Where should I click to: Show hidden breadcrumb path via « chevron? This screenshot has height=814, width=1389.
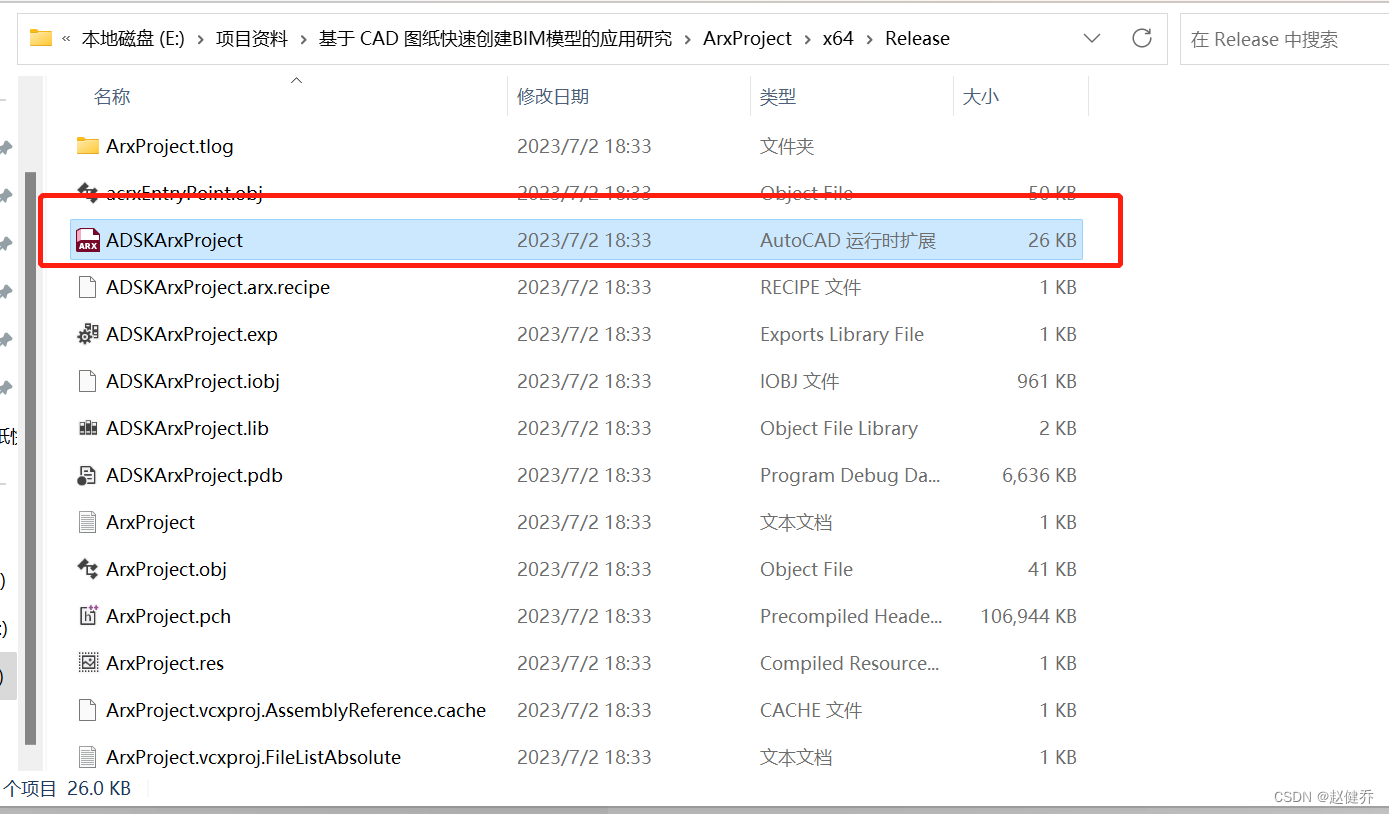66,39
